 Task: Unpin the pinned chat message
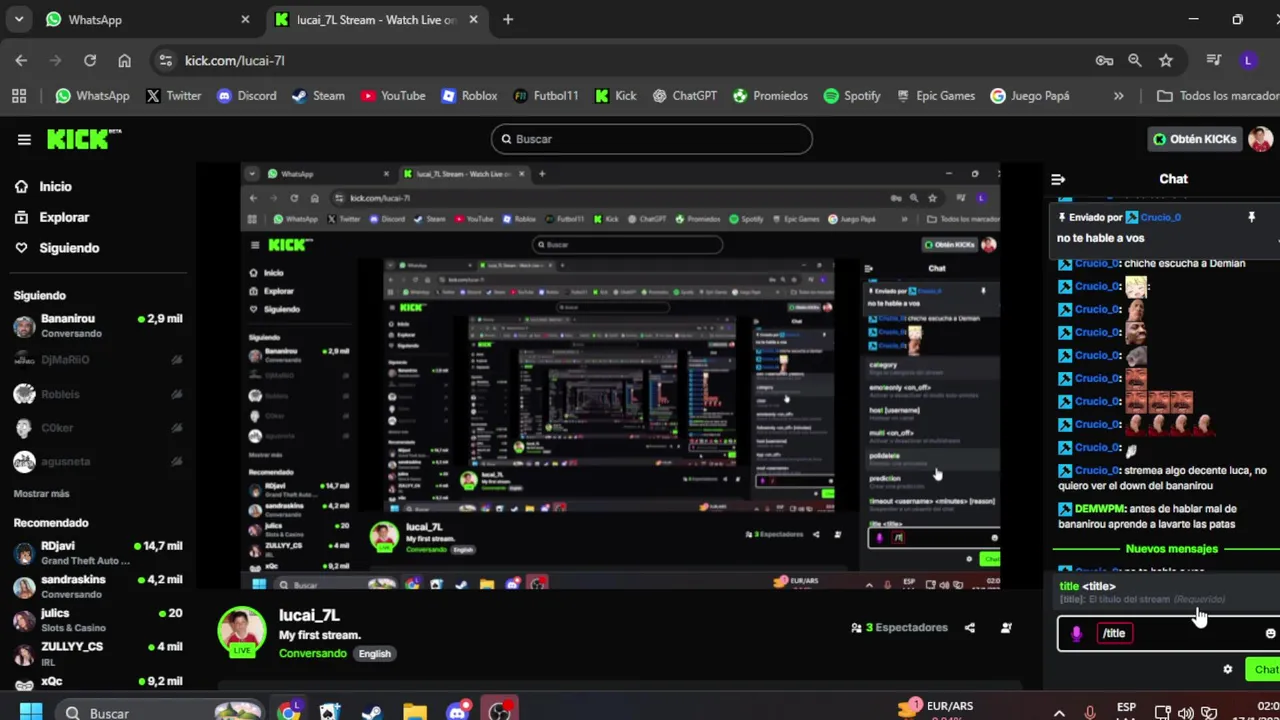coord(1251,217)
